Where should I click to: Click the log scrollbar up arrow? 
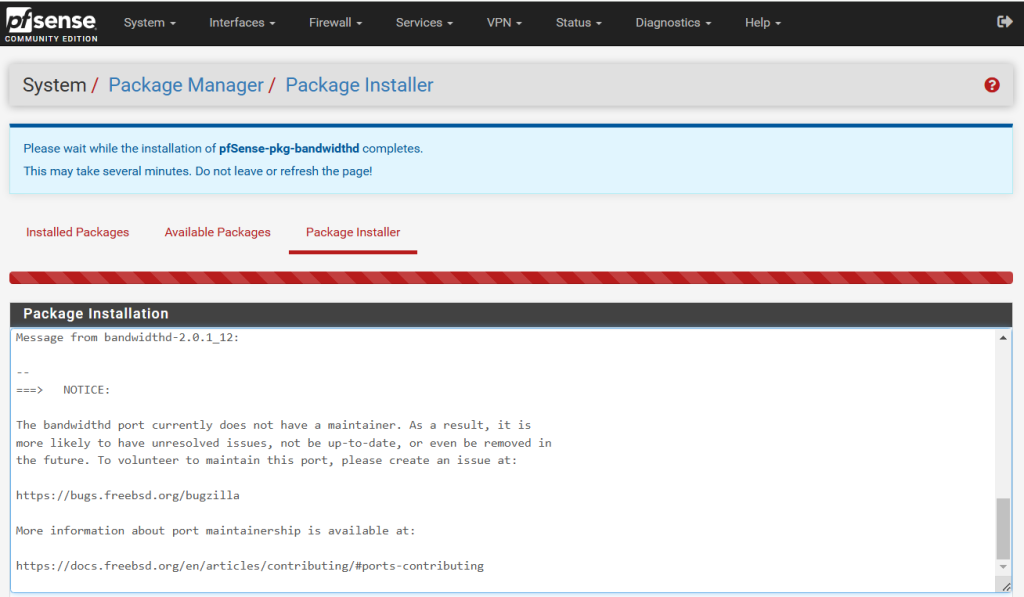tap(1002, 338)
